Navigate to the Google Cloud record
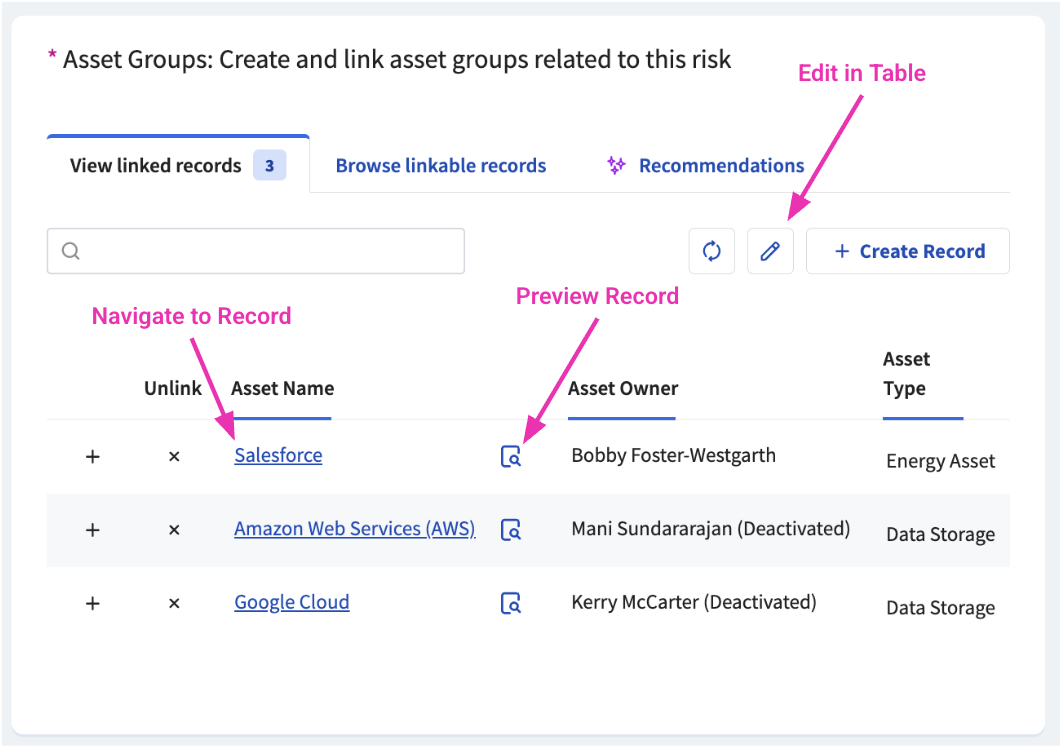The width and height of the screenshot is (1060, 746). coord(291,602)
